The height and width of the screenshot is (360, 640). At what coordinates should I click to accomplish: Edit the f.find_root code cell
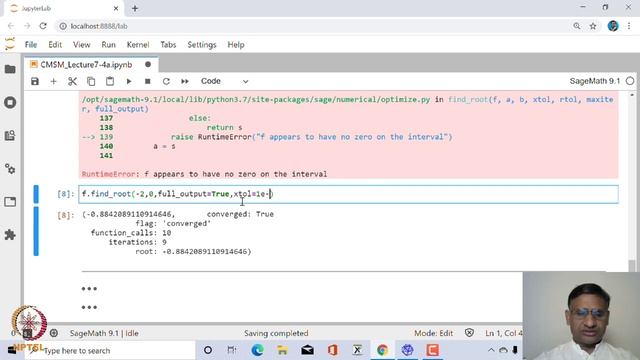click(x=348, y=194)
